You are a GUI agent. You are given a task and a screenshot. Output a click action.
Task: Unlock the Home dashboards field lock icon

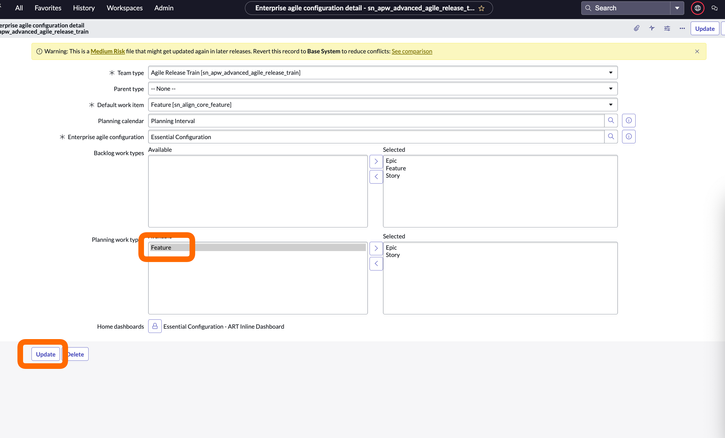(155, 326)
